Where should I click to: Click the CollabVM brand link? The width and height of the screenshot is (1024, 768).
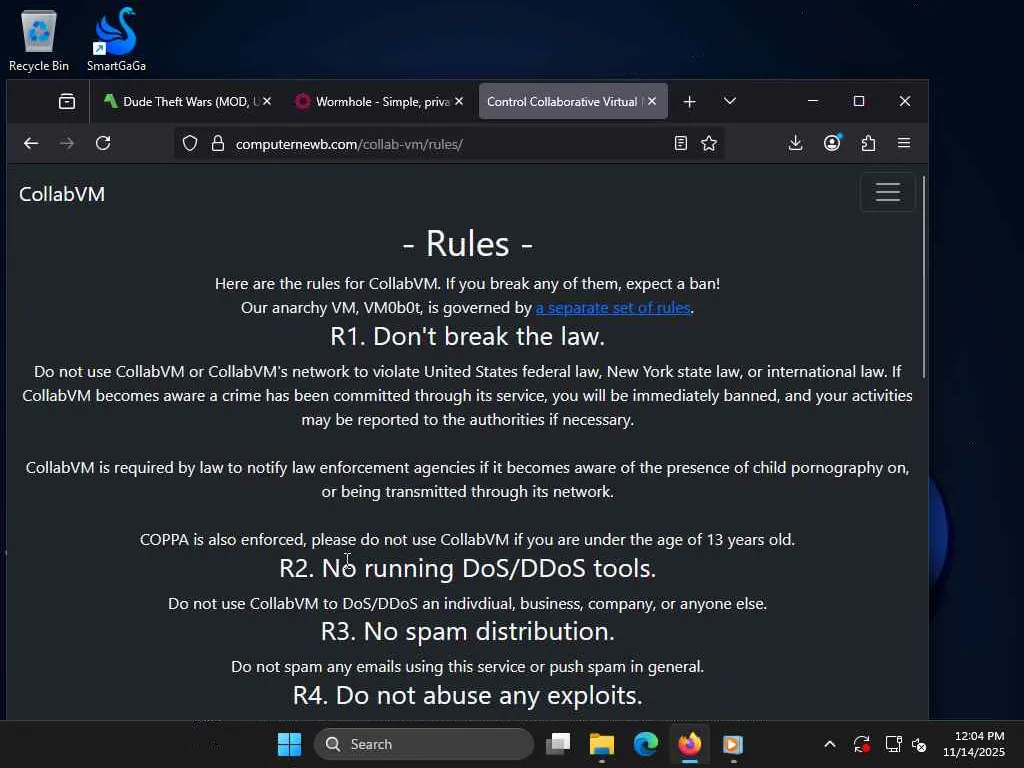[x=62, y=194]
